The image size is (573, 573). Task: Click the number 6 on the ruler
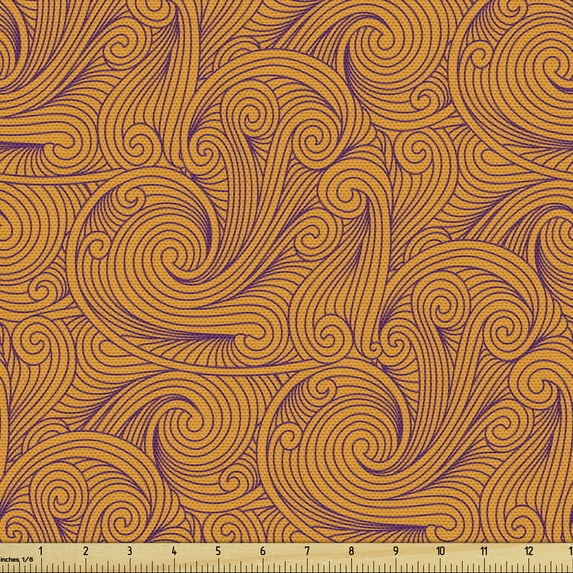point(262,550)
